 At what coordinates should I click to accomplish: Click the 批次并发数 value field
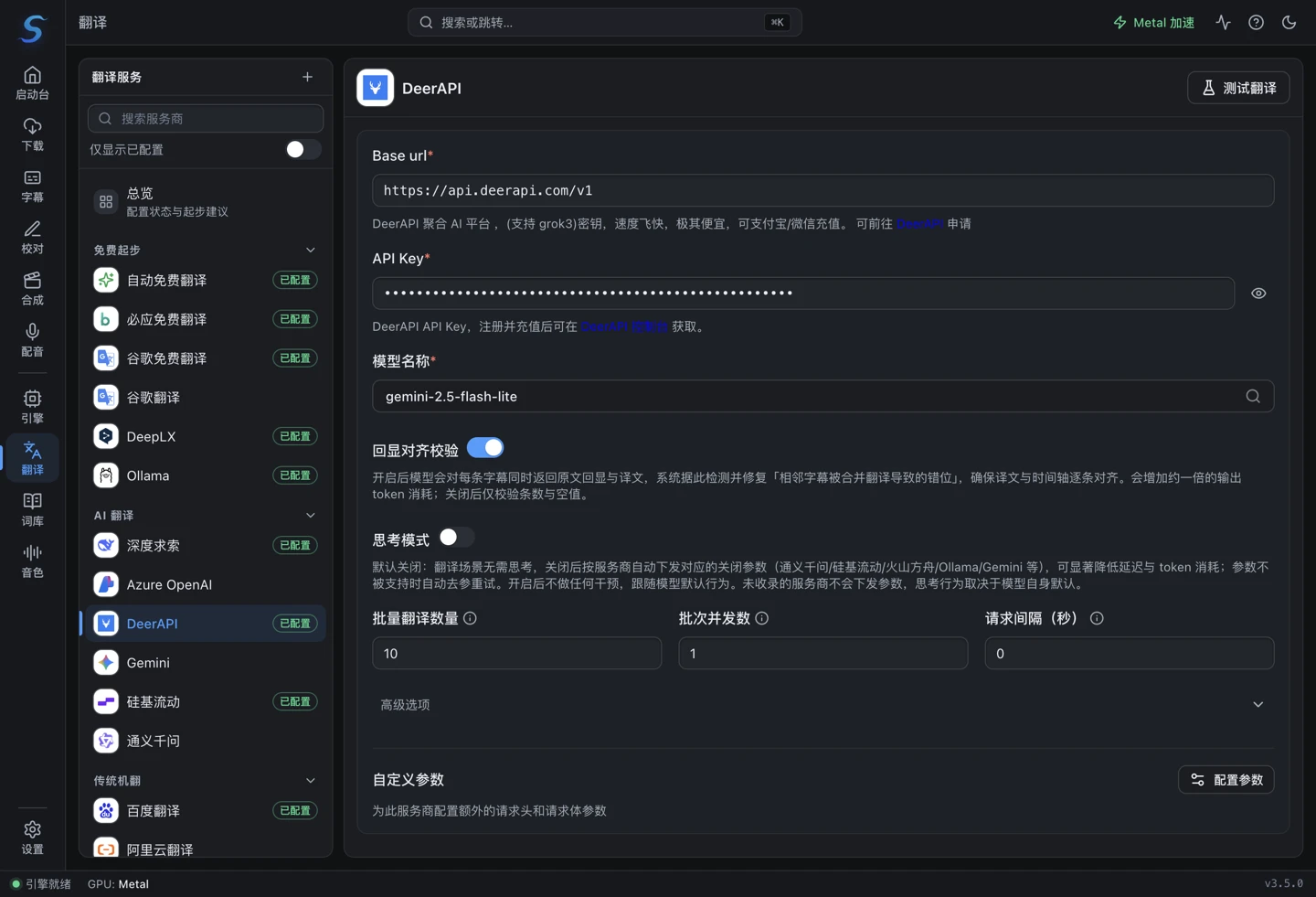[x=822, y=653]
